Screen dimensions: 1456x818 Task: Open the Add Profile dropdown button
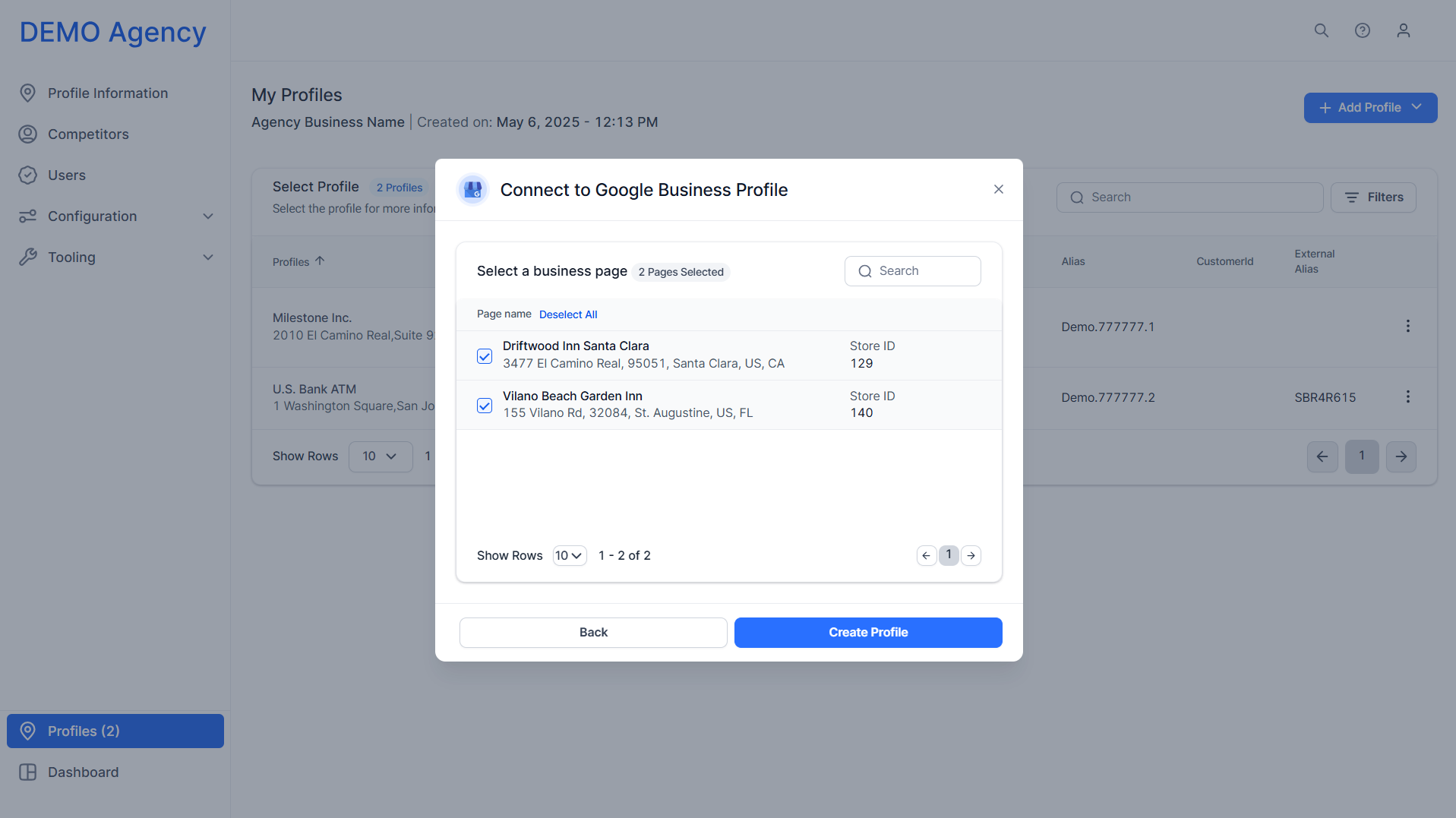point(1370,108)
